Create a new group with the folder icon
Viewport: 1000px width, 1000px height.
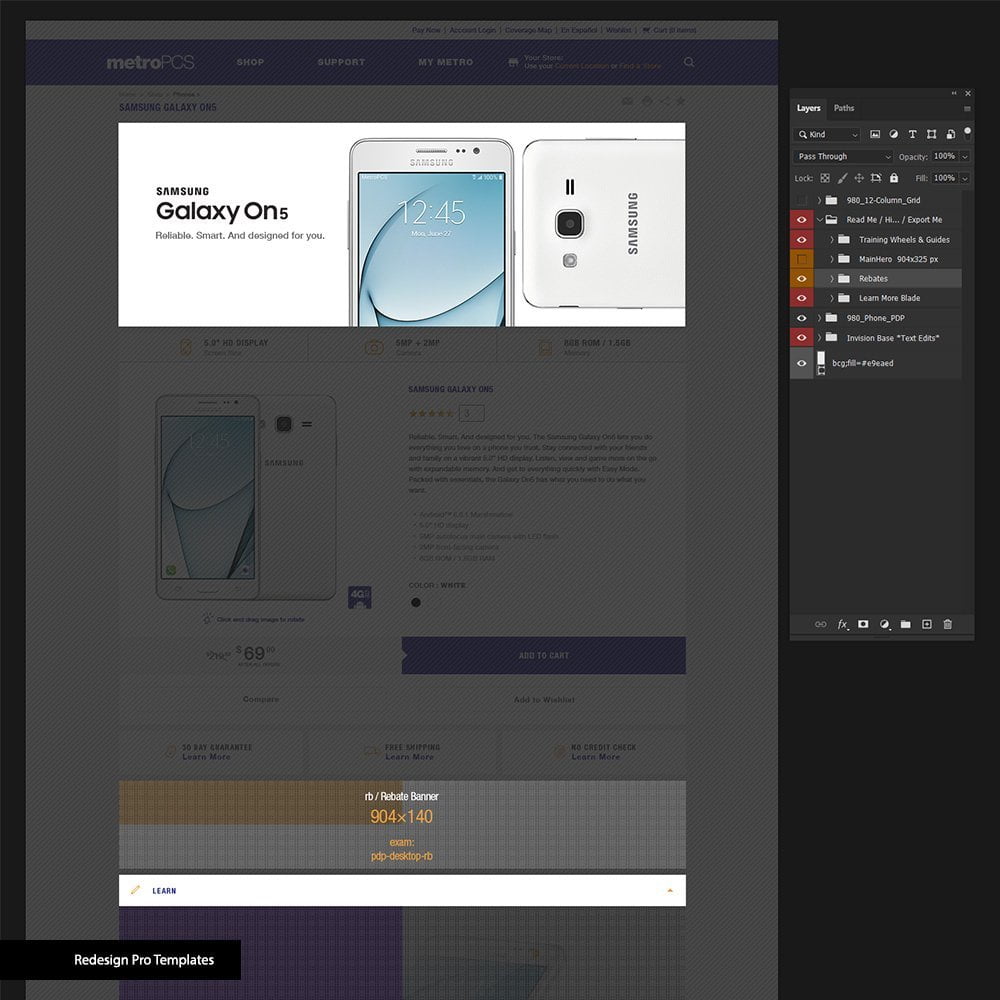(905, 624)
